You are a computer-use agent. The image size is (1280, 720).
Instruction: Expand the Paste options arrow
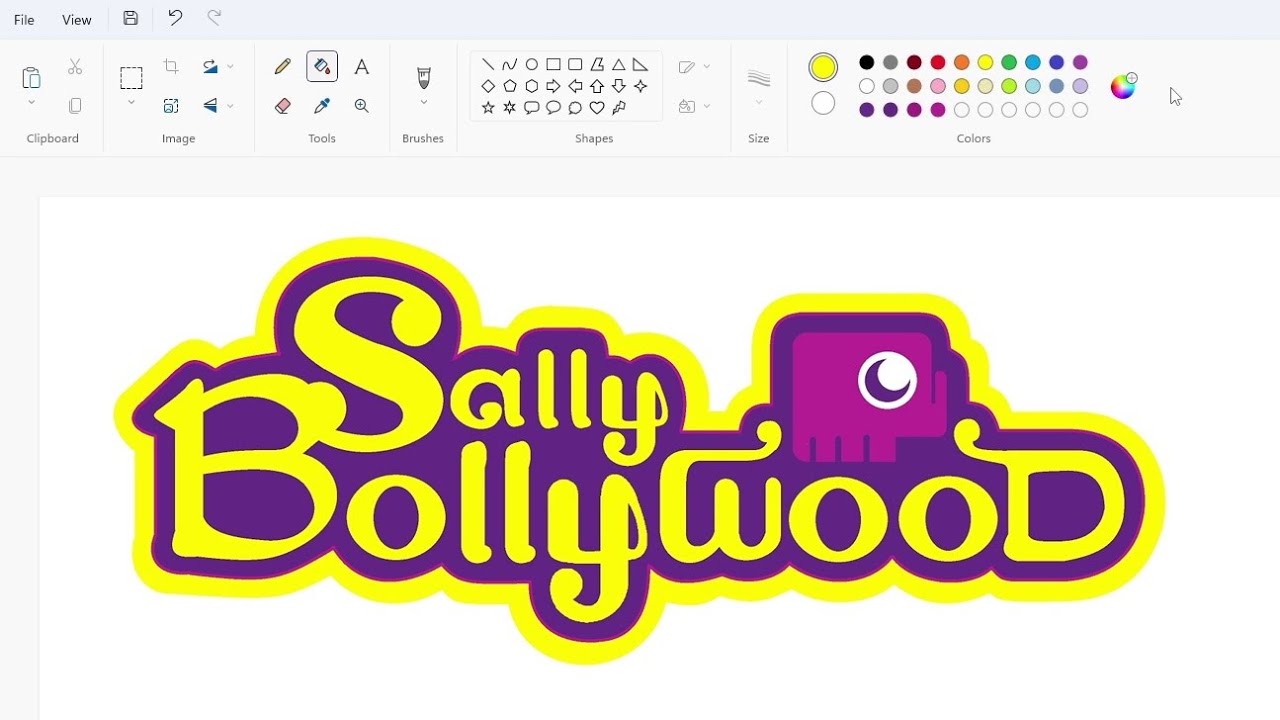pyautogui.click(x=31, y=103)
